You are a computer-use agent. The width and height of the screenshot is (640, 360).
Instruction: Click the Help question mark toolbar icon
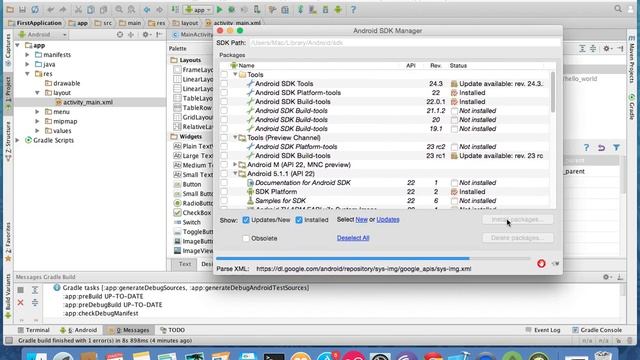click(353, 9)
